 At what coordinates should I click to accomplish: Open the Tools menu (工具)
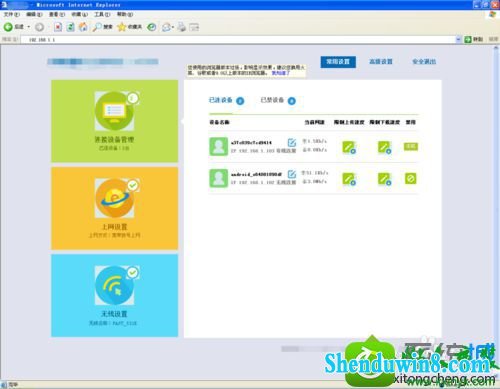pos(102,14)
